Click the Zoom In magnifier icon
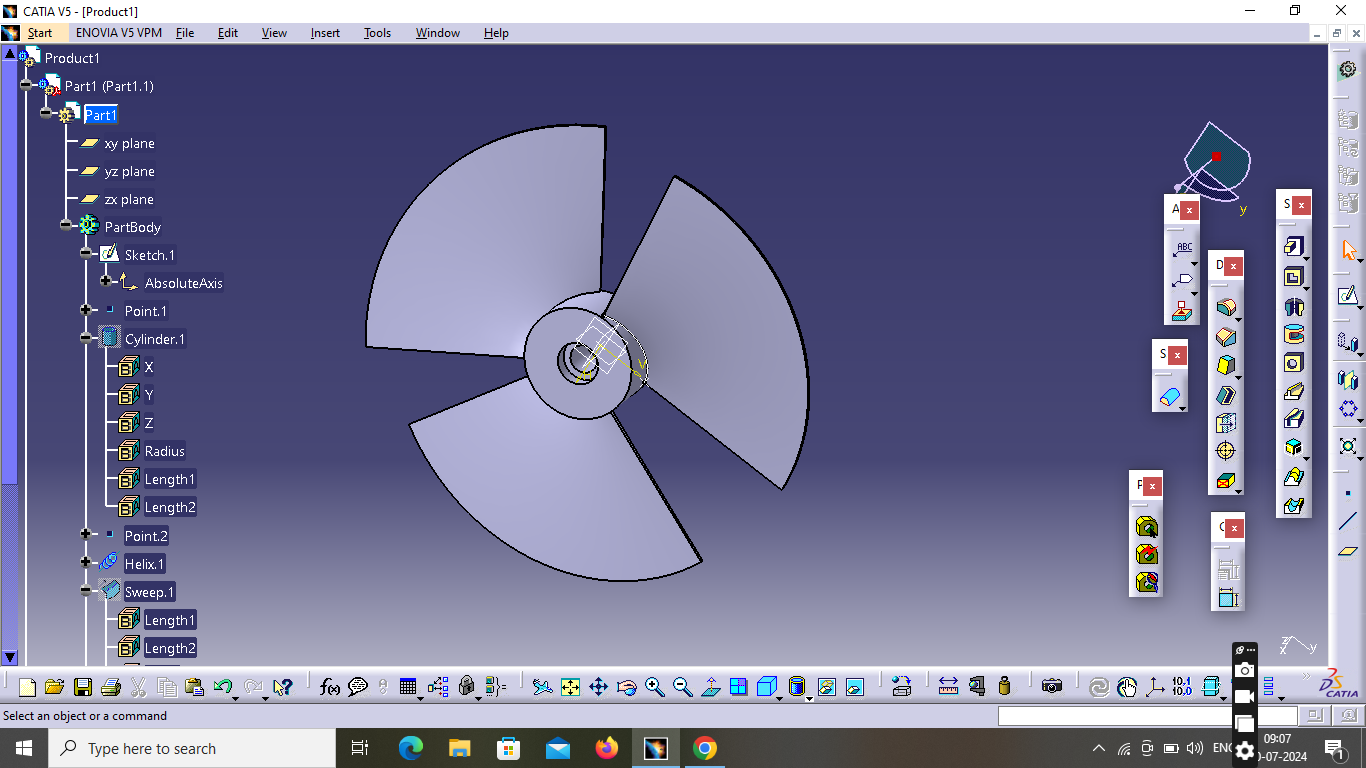Screen dimensions: 1366x768 pos(655,687)
